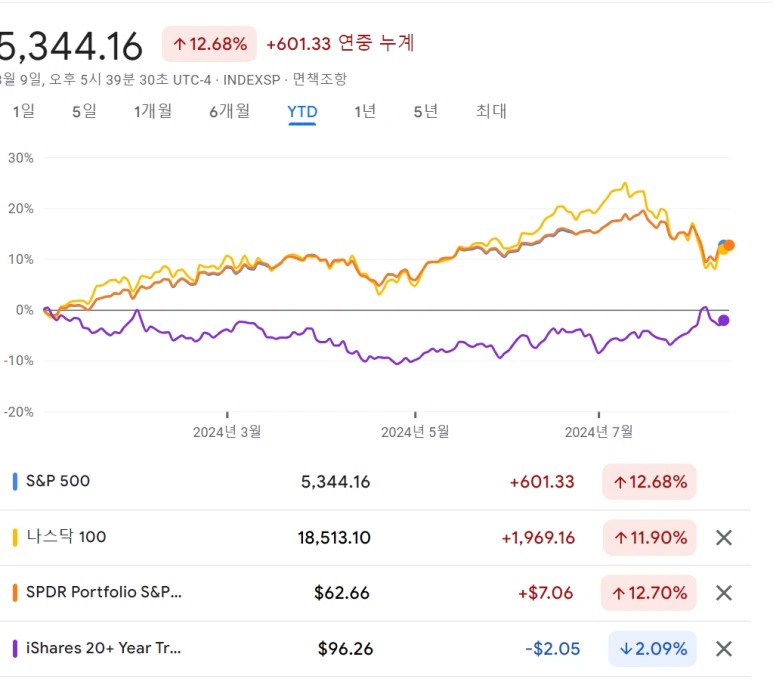This screenshot has height=682, width=773.
Task: Click the 2.09% down badge for iShares
Action: coord(652,648)
